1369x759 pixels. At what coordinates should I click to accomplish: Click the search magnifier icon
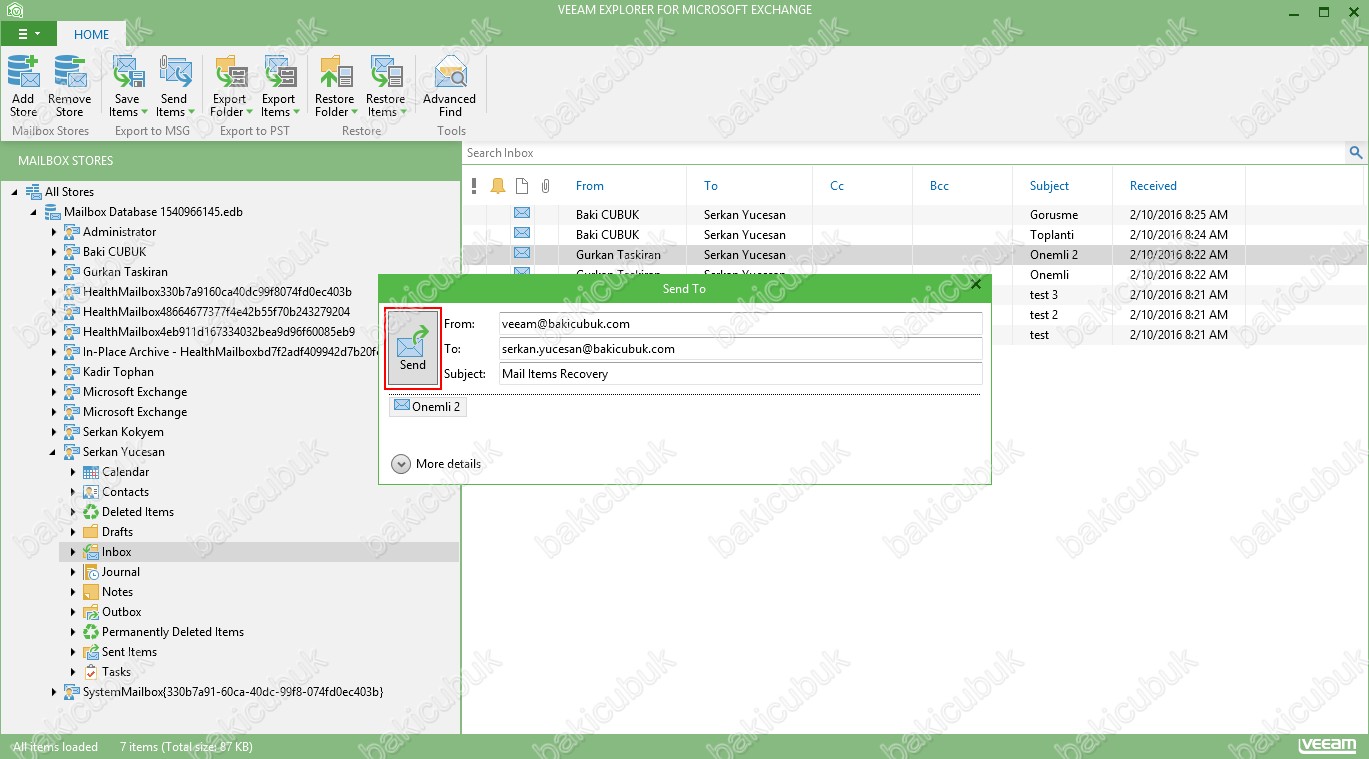point(1356,153)
